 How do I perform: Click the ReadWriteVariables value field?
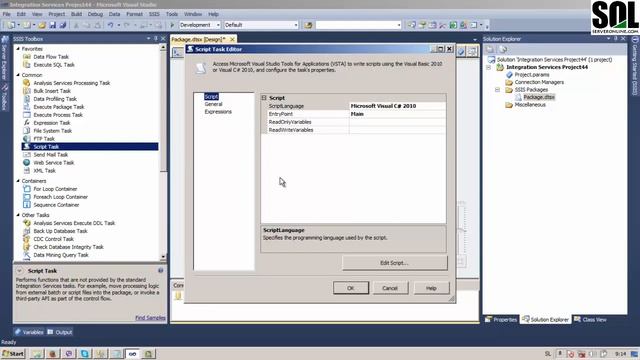(x=398, y=130)
